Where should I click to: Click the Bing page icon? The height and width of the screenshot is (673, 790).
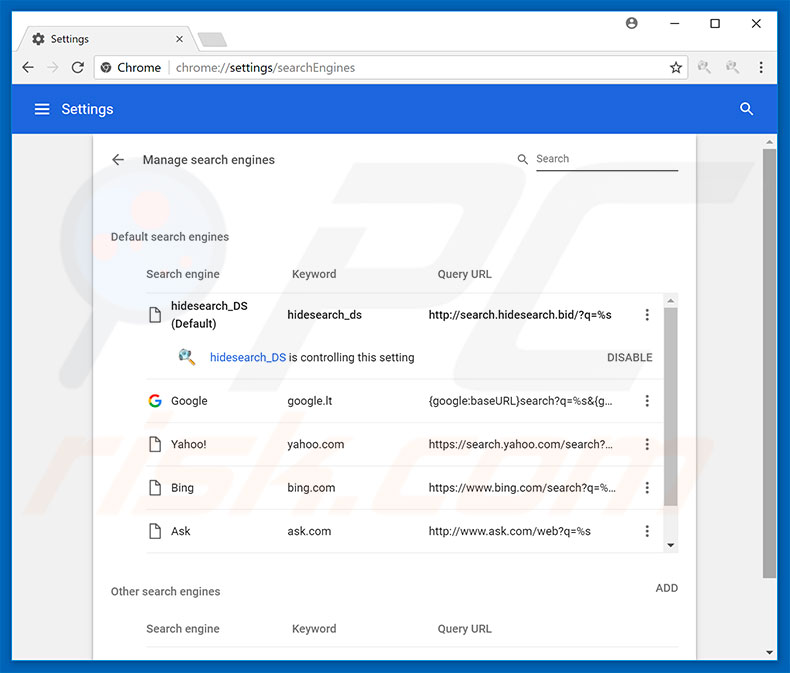pos(155,488)
